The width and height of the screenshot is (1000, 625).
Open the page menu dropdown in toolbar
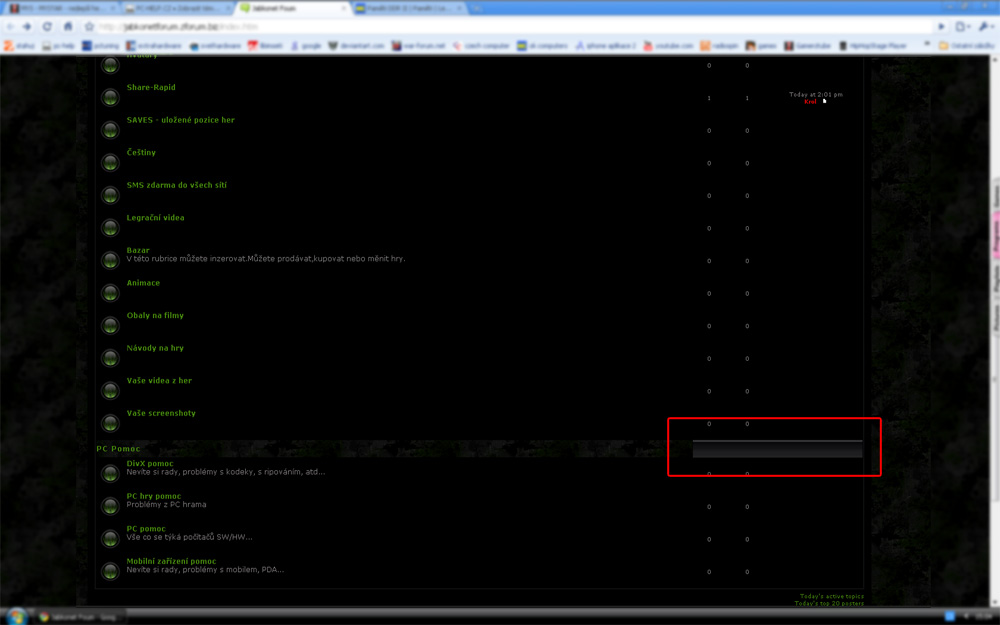962,27
